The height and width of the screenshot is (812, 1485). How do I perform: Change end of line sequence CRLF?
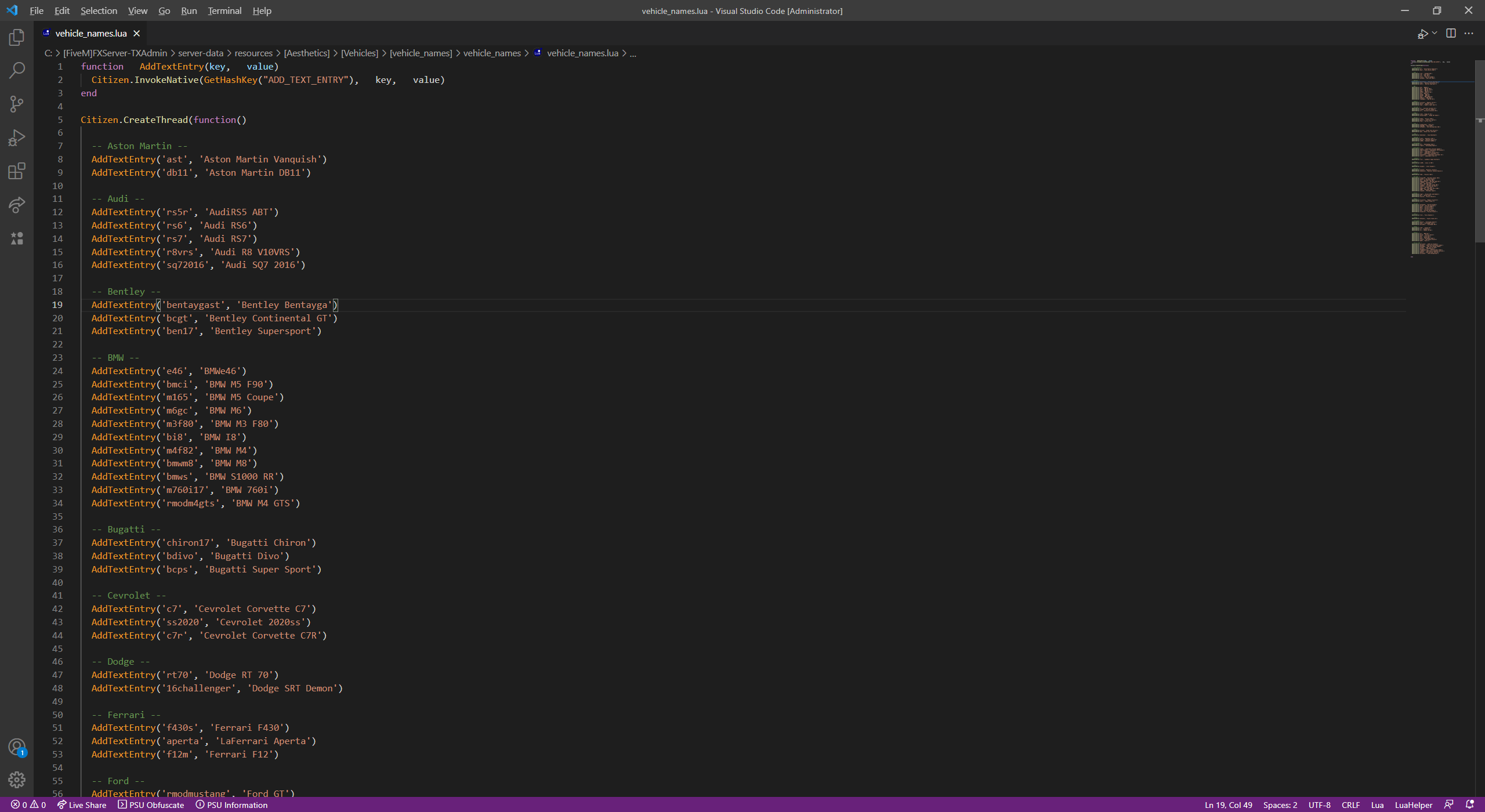click(x=1350, y=805)
